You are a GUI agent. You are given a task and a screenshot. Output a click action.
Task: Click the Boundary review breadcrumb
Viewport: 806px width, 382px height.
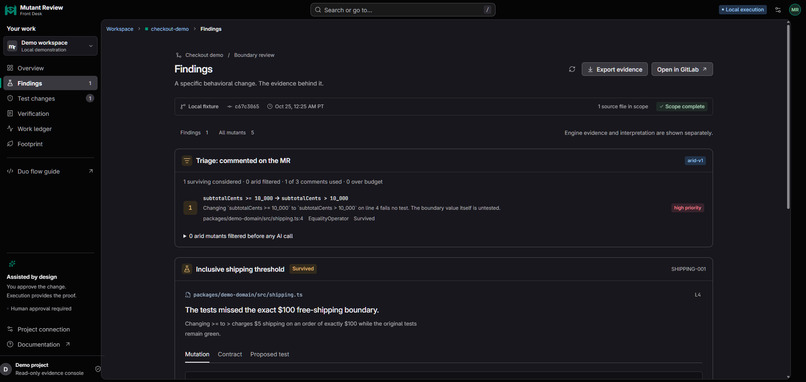tap(254, 55)
